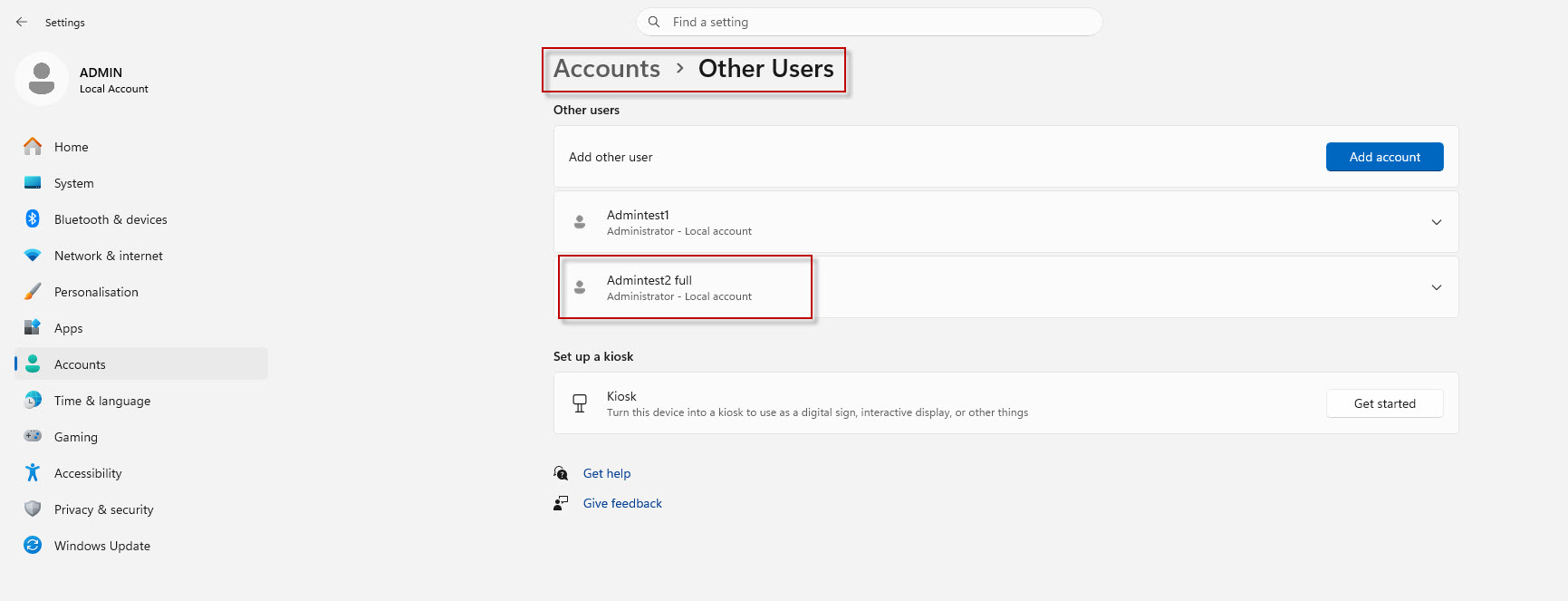The width and height of the screenshot is (1568, 601).
Task: Click the Add other user label
Action: point(611,157)
